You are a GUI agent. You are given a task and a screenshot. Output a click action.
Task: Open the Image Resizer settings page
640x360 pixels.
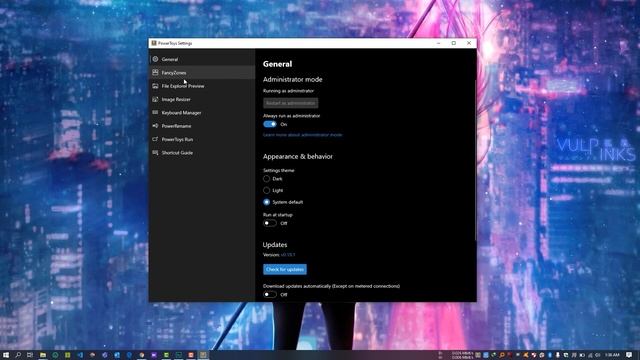pos(202,99)
